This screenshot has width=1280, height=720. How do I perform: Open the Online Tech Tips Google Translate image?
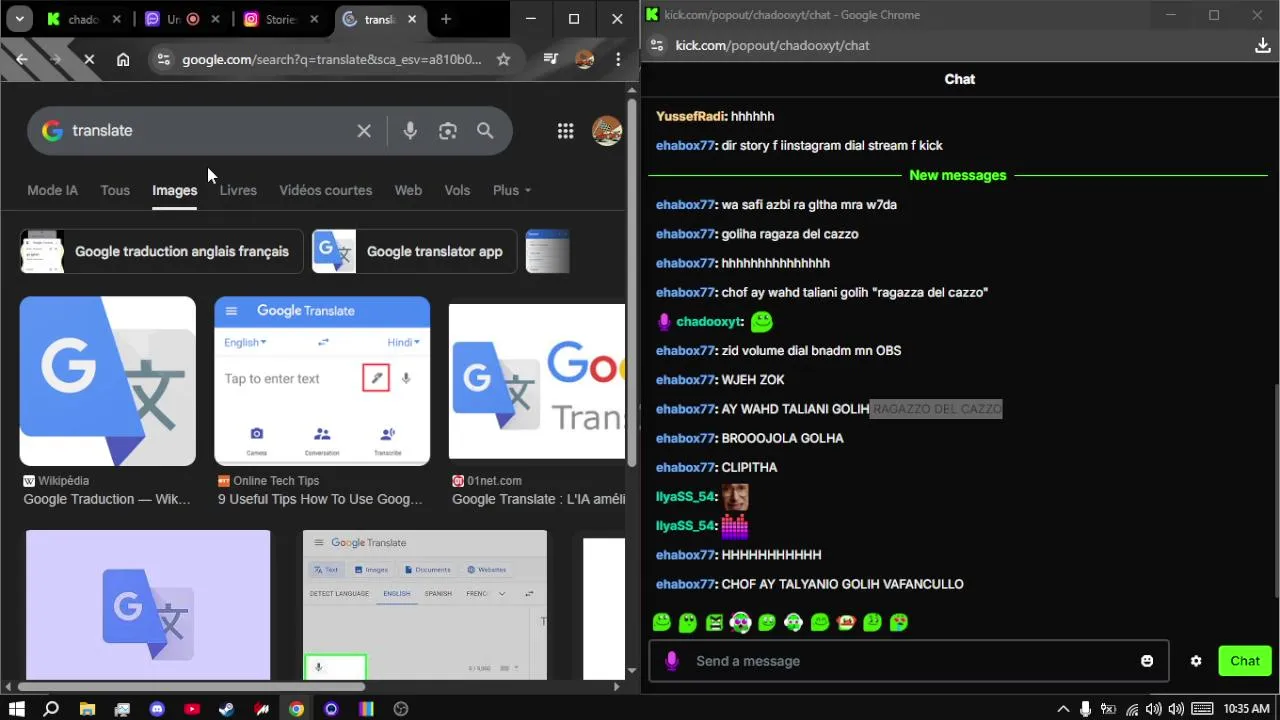click(x=322, y=381)
